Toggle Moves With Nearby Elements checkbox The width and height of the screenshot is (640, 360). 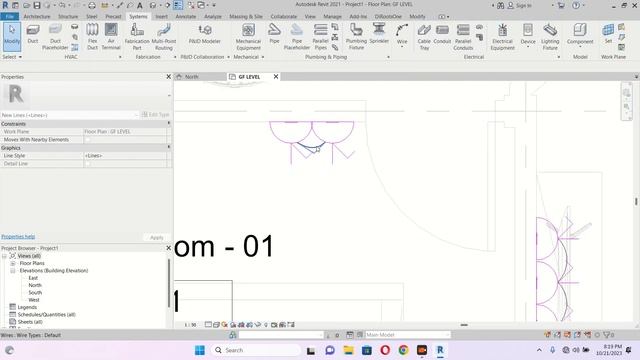pos(87,140)
